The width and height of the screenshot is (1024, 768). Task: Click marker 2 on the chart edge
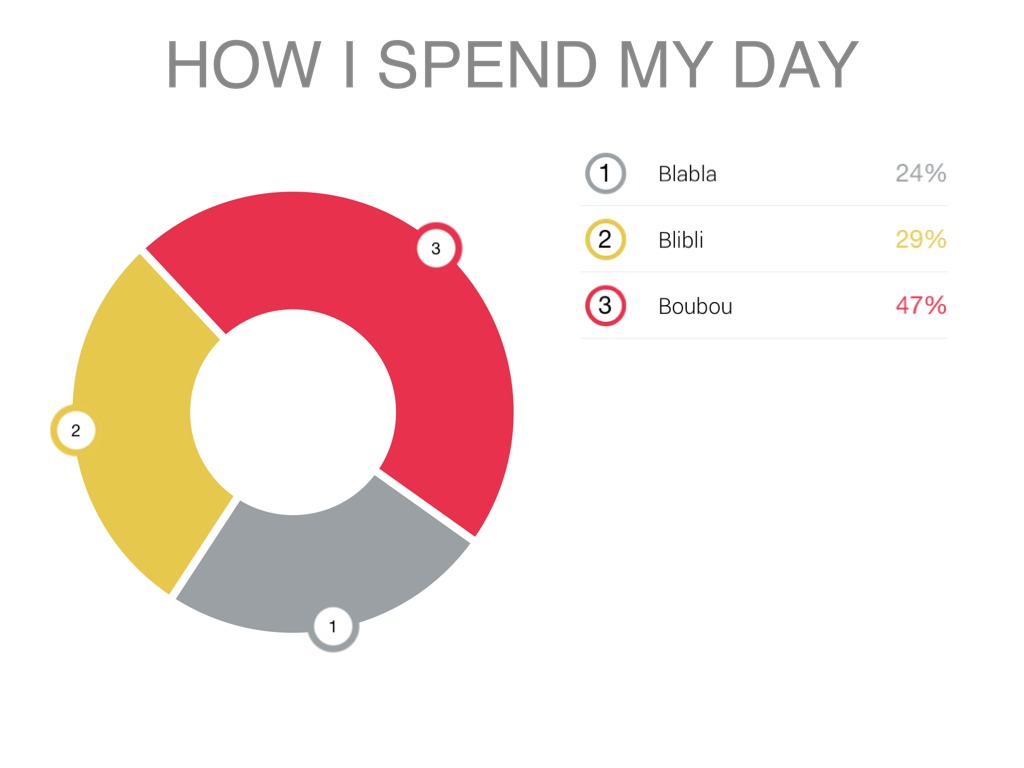[75, 431]
